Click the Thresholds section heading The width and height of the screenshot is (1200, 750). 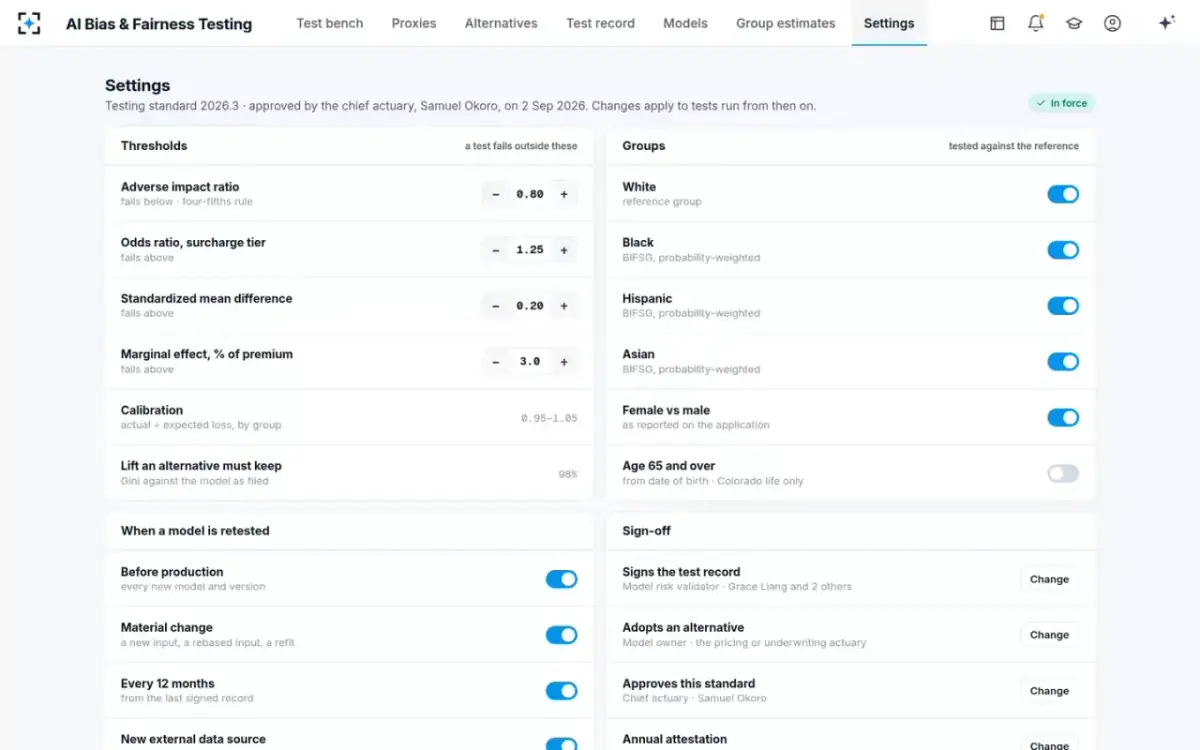[154, 146]
